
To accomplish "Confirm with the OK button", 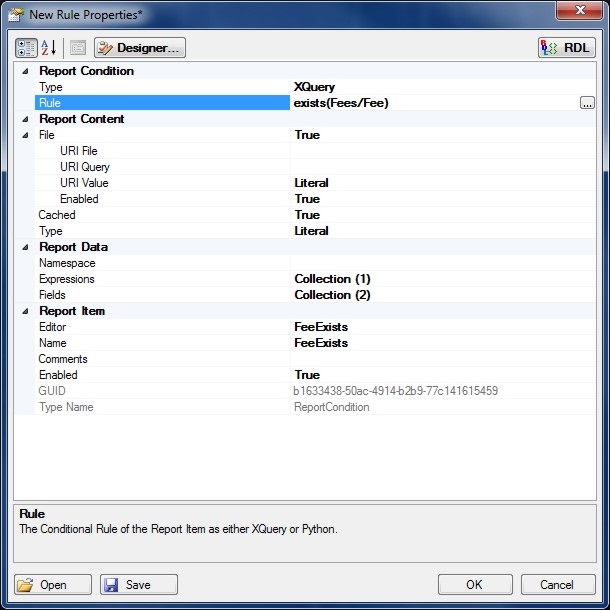I will (x=474, y=585).
